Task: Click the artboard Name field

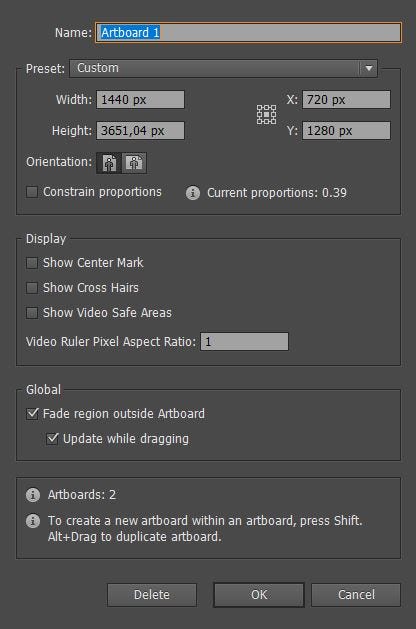Action: tap(248, 32)
